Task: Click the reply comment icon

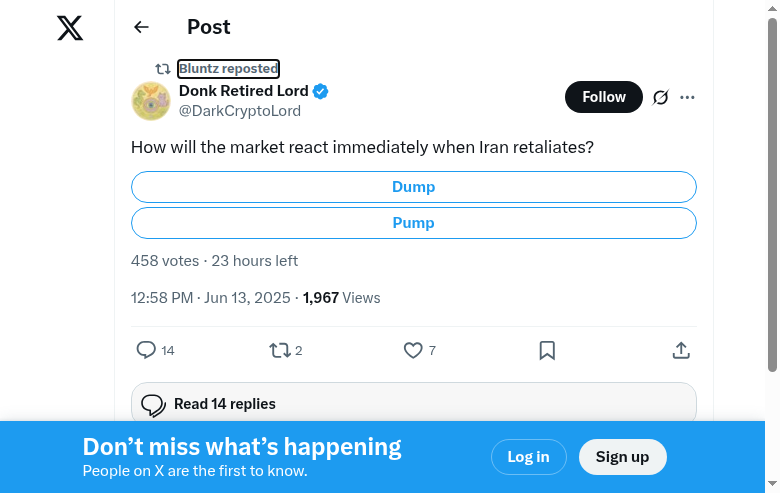Action: click(x=146, y=350)
